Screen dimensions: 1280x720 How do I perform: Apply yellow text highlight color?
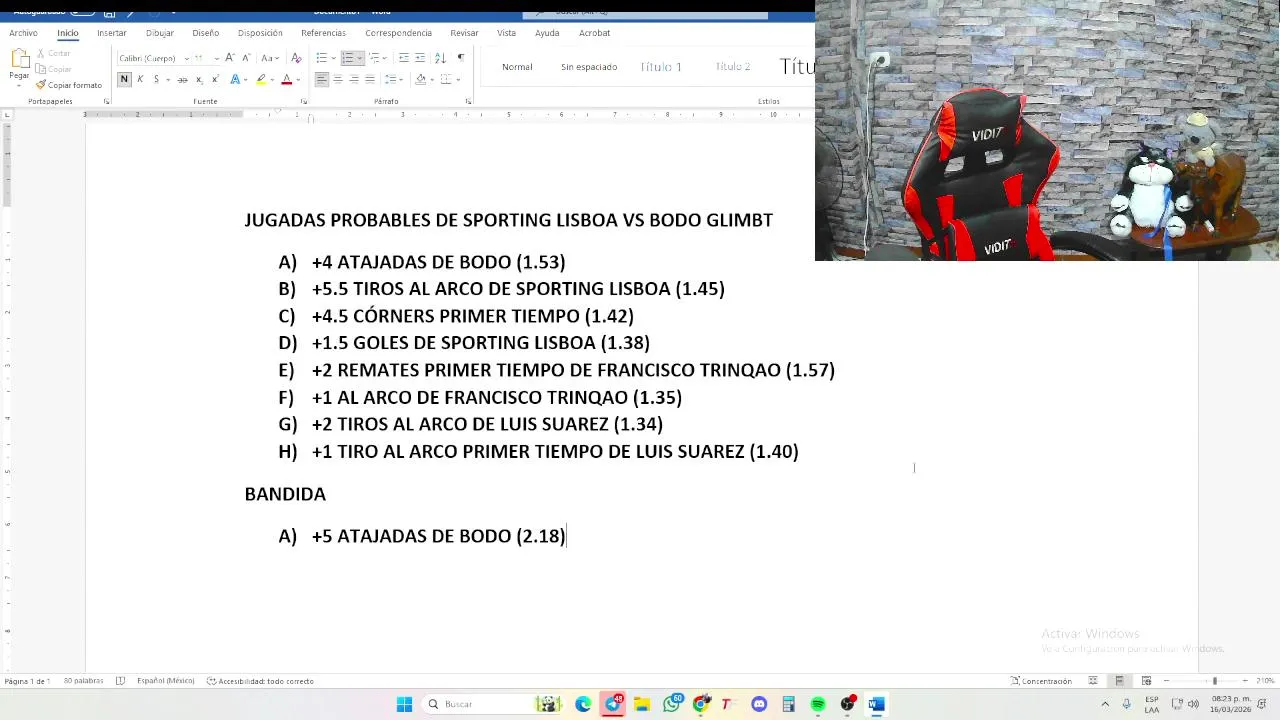point(261,79)
